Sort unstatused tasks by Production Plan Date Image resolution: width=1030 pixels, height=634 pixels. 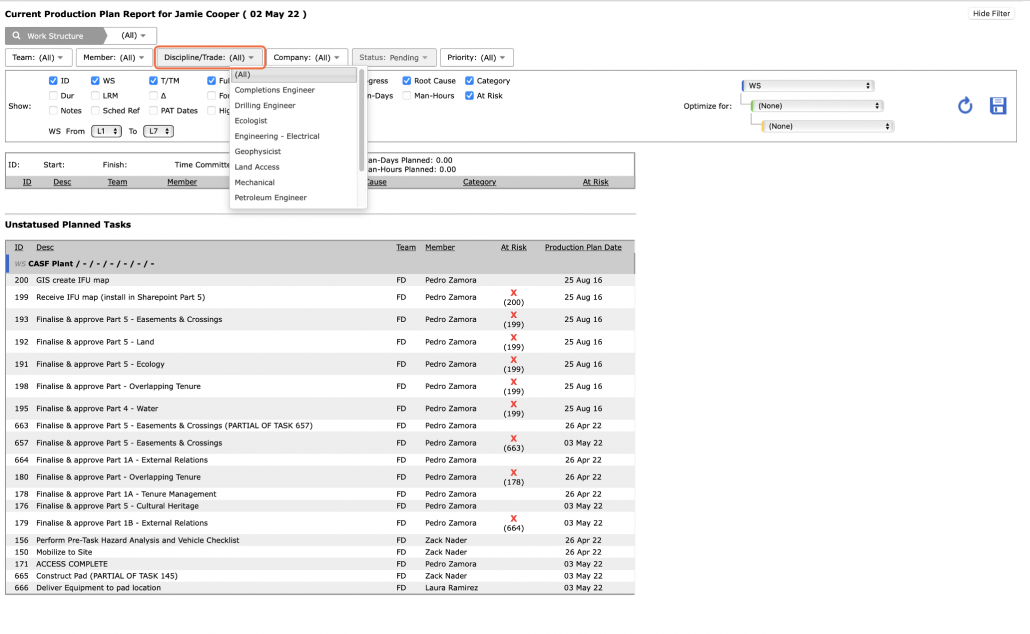tap(583, 248)
